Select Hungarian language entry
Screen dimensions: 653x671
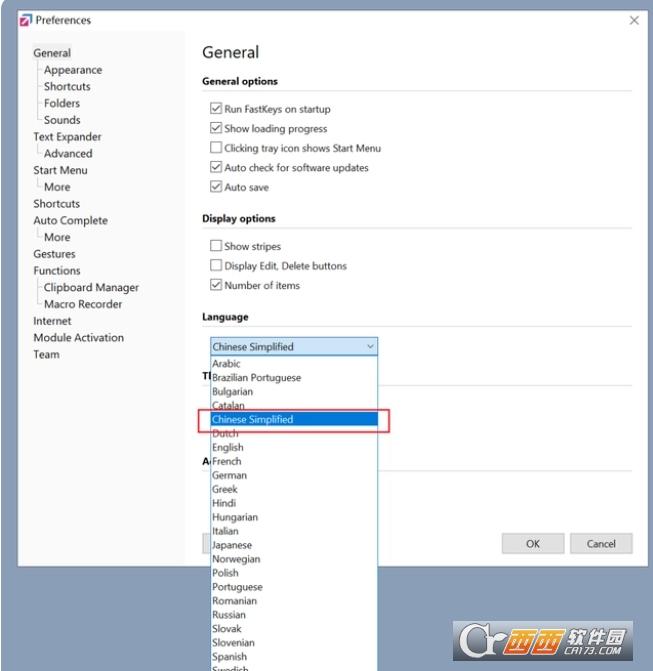294,517
